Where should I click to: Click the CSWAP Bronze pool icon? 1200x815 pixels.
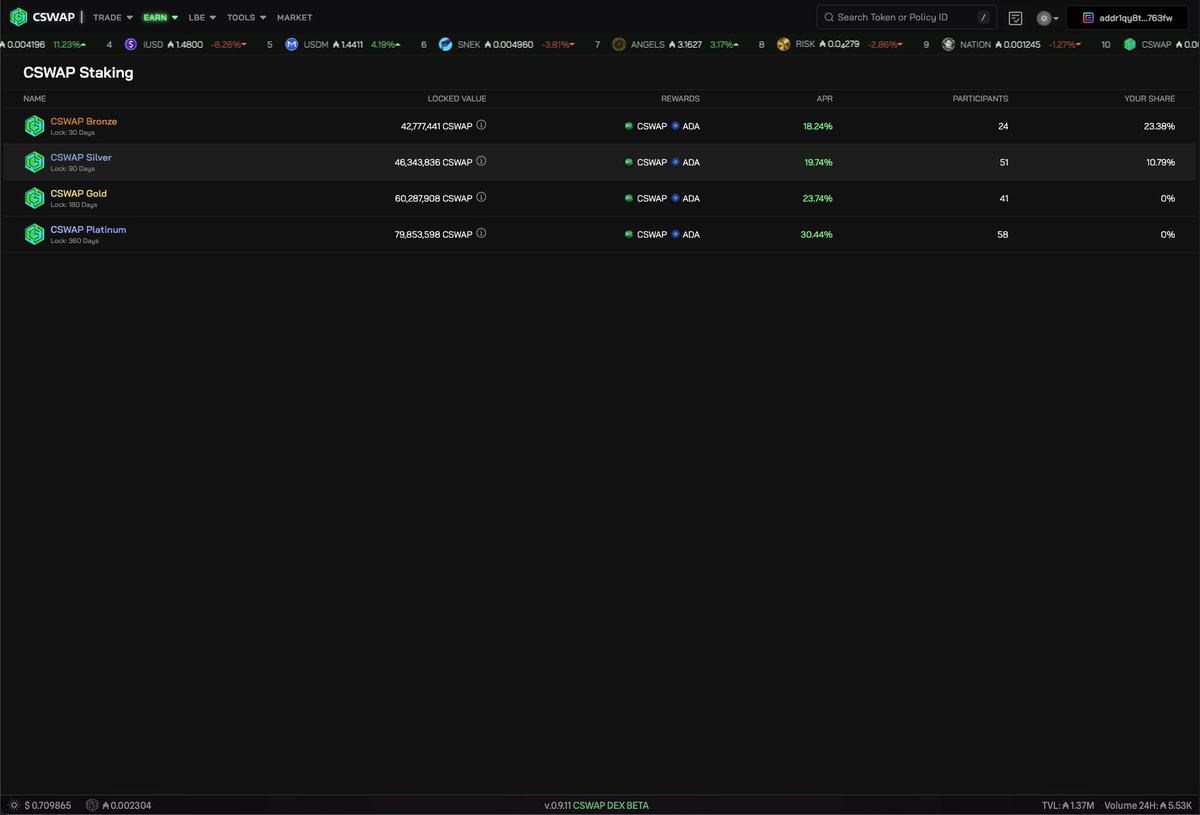[x=34, y=126]
